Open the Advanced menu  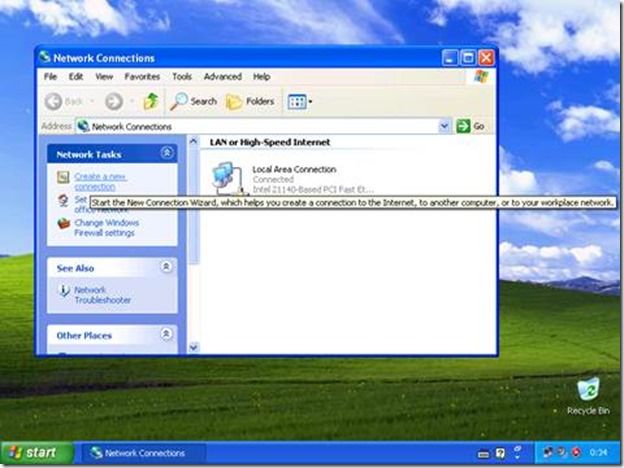(x=222, y=76)
